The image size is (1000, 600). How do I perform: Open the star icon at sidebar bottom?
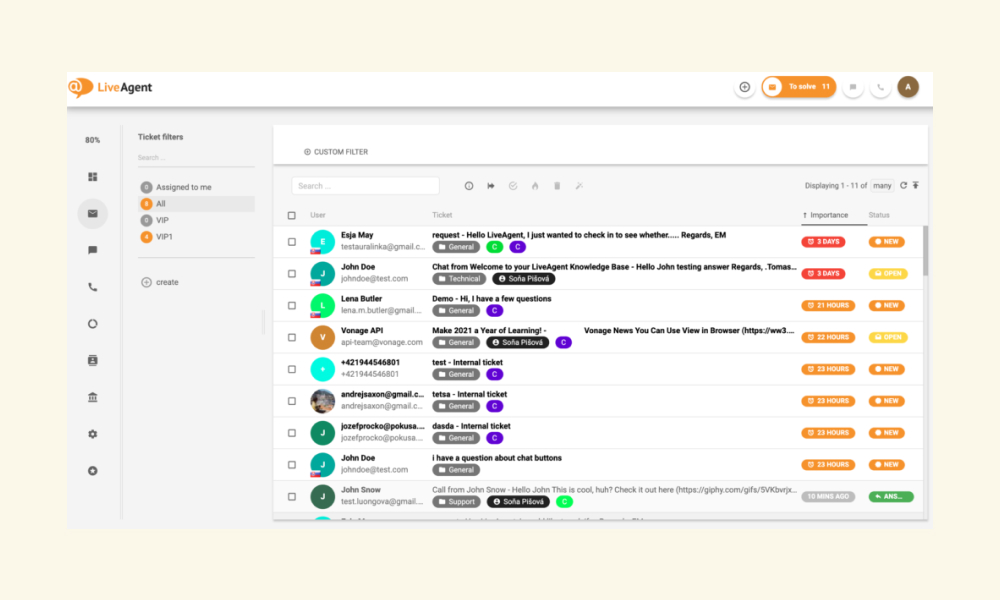[x=92, y=471]
